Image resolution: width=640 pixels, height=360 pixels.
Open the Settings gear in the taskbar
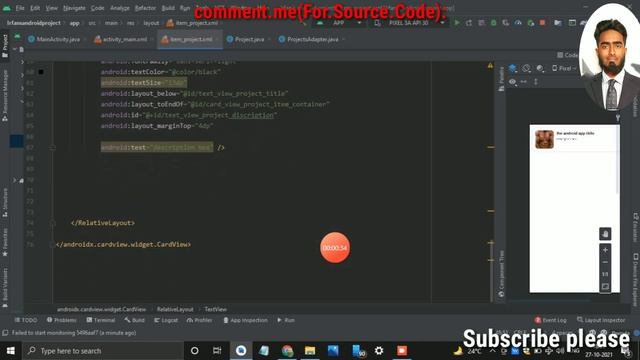(379, 351)
